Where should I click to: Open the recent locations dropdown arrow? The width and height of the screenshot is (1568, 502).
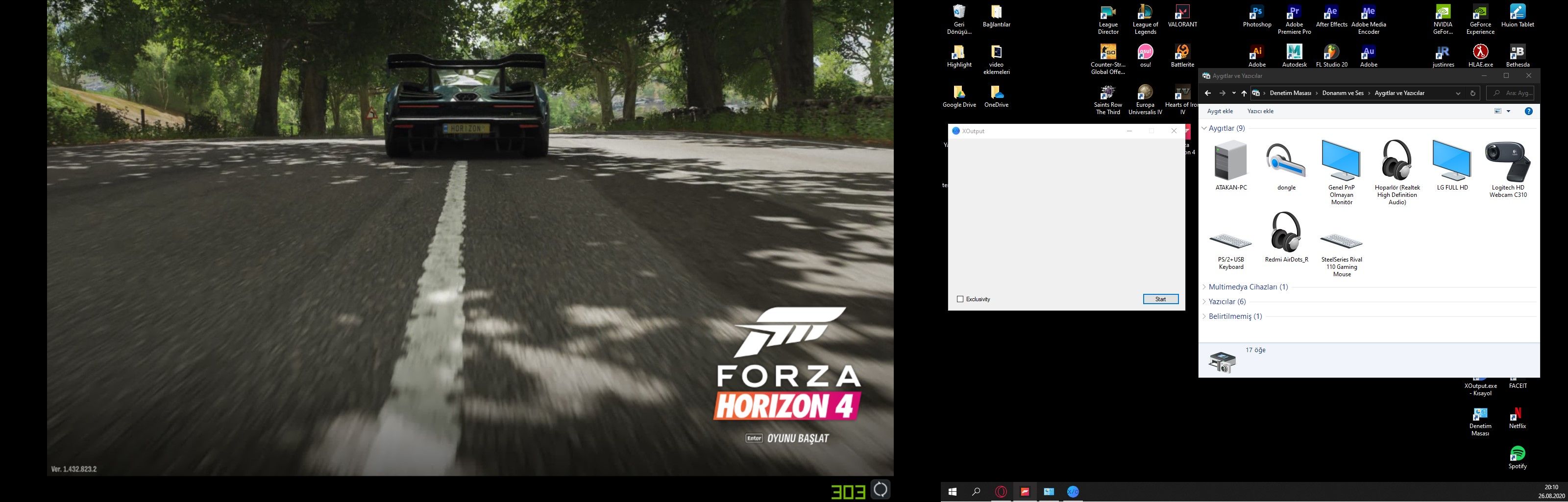[1233, 93]
